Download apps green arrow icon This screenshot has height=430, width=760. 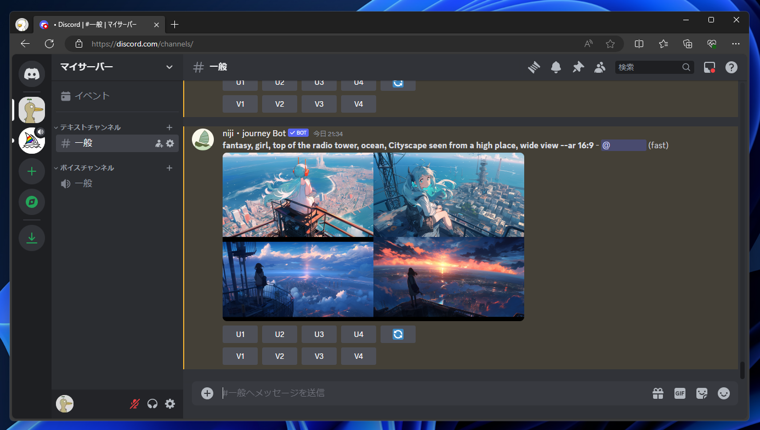coord(32,238)
